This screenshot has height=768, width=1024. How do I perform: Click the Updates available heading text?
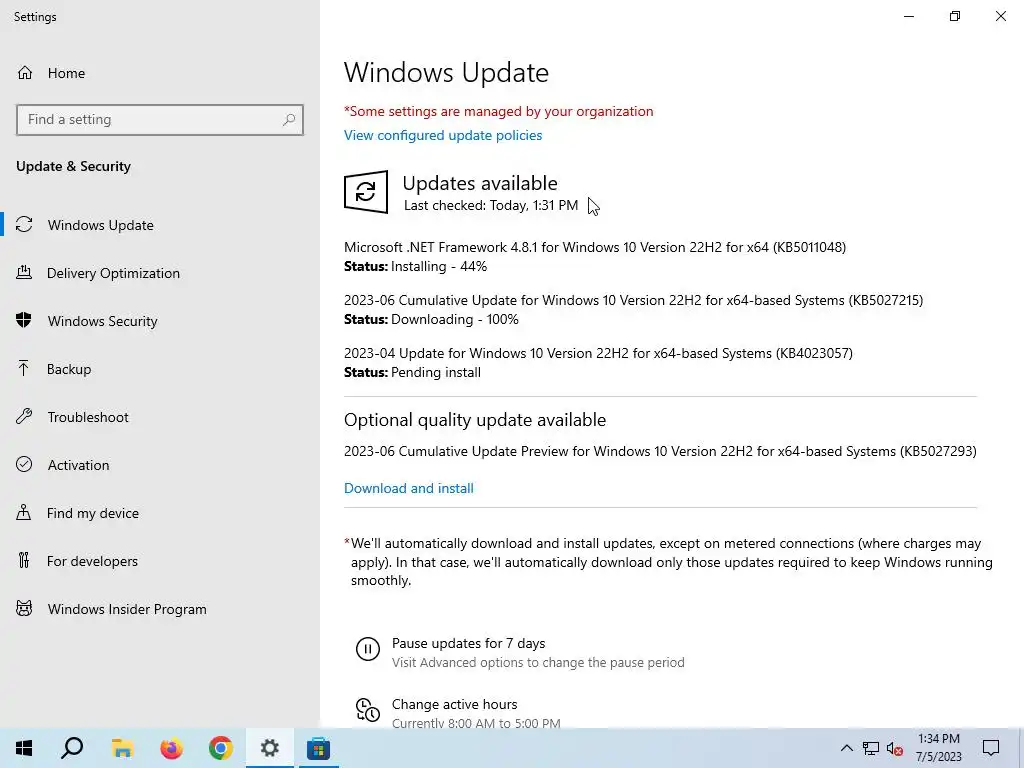[480, 183]
